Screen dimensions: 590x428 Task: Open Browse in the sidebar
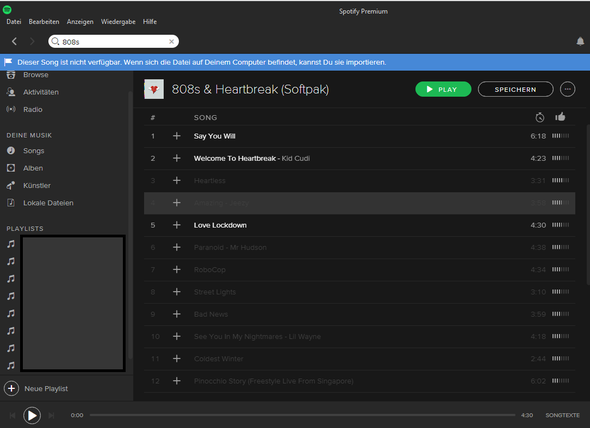pyautogui.click(x=36, y=75)
